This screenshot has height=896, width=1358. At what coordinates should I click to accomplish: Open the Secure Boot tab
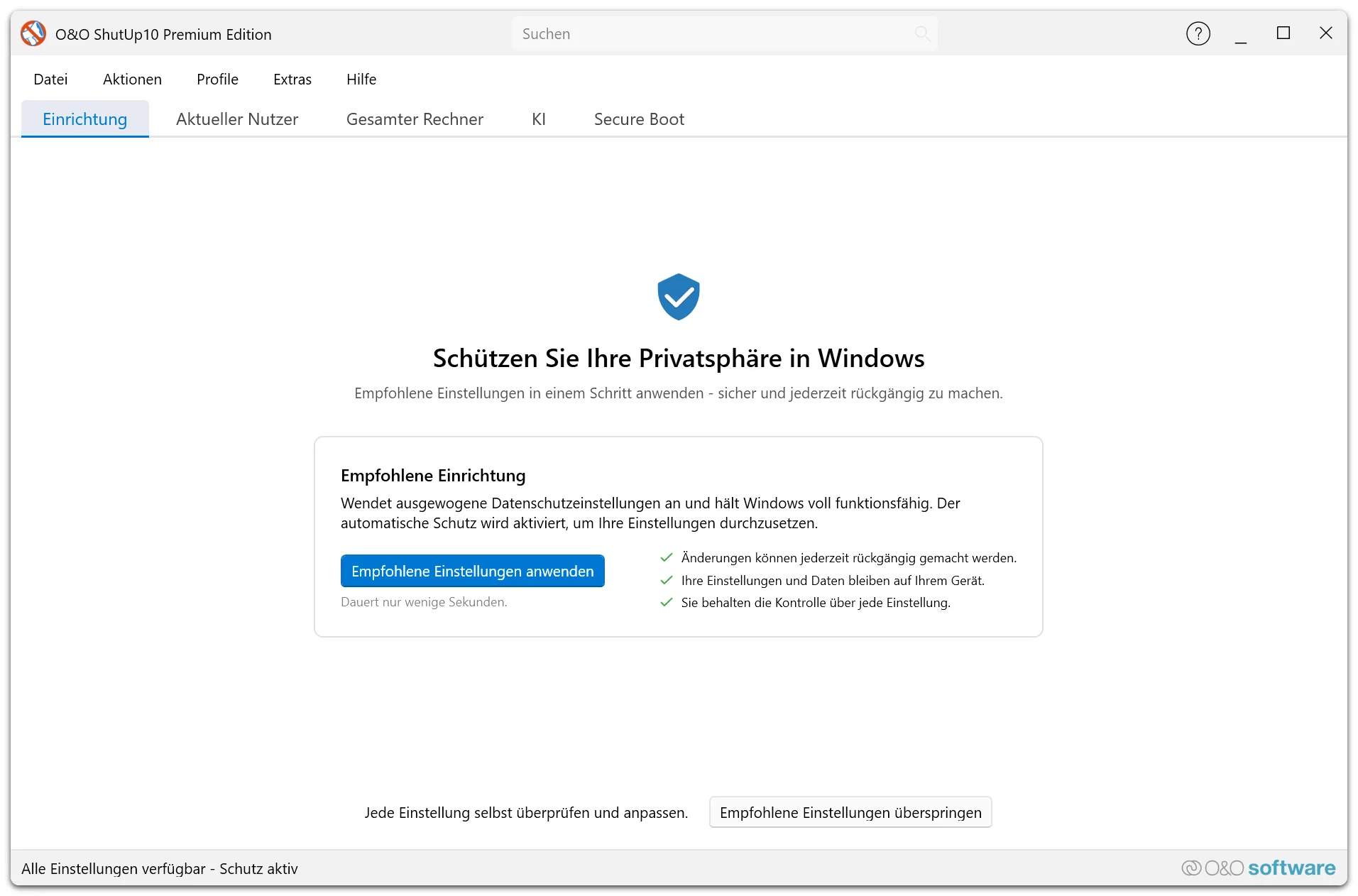pyautogui.click(x=639, y=119)
